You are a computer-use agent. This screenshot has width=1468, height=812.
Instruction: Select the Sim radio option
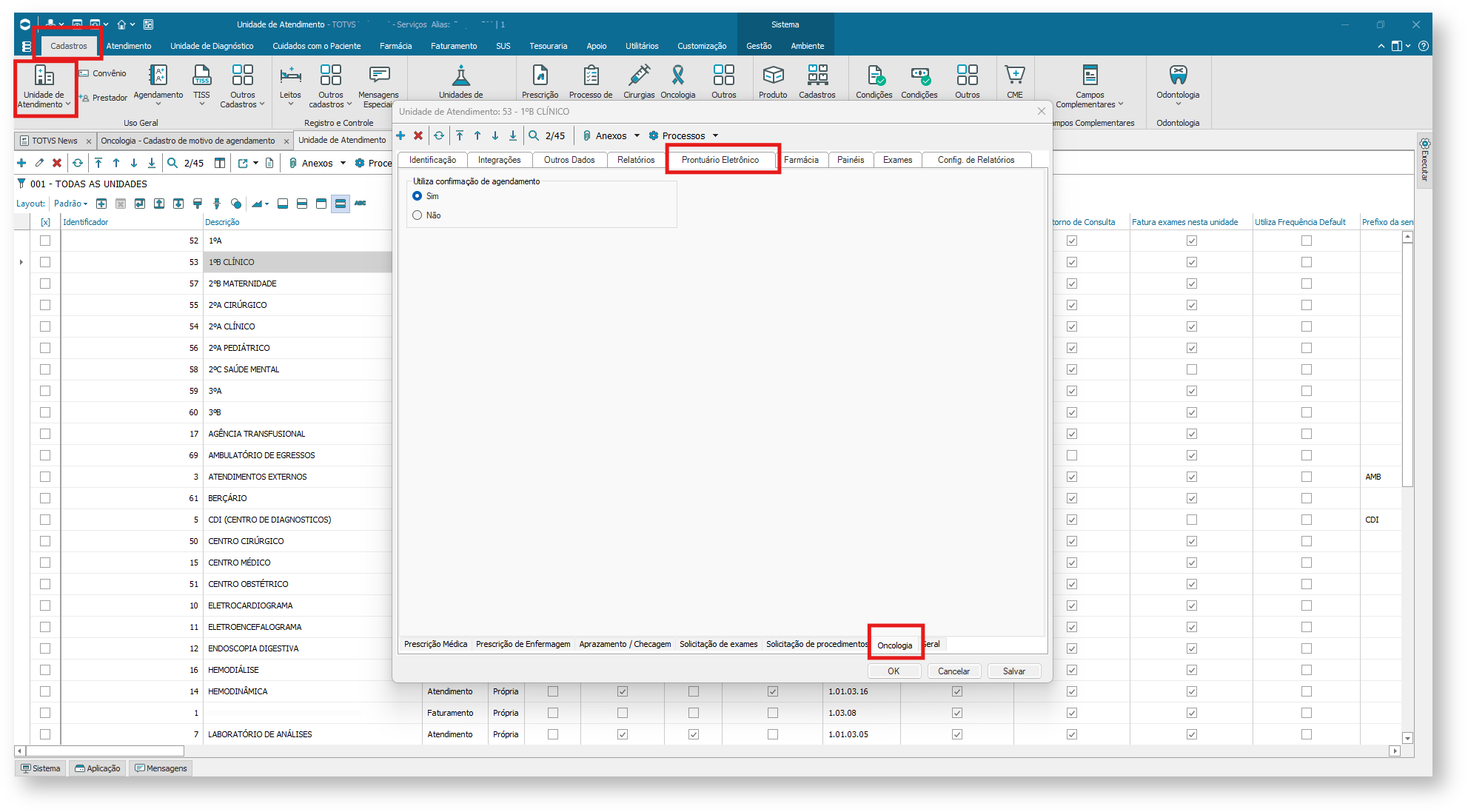click(418, 196)
